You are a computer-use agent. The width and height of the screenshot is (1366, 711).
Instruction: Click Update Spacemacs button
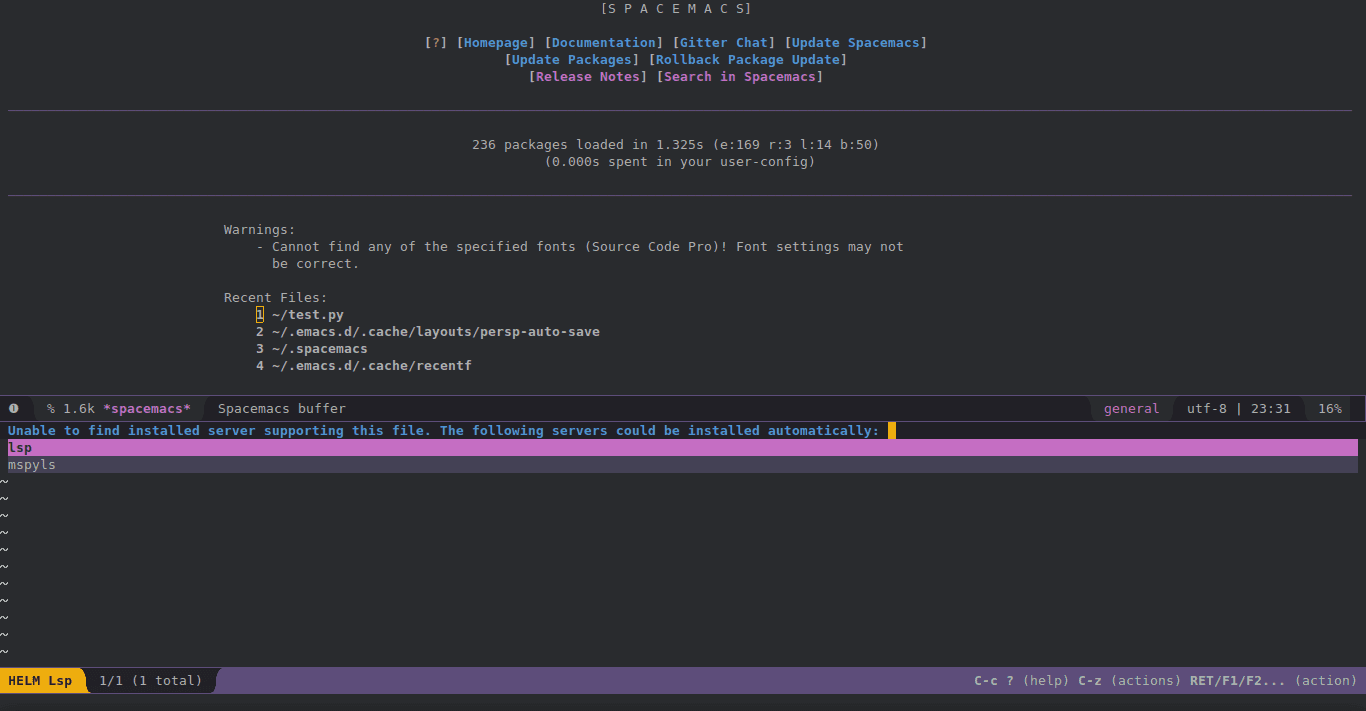pos(856,43)
